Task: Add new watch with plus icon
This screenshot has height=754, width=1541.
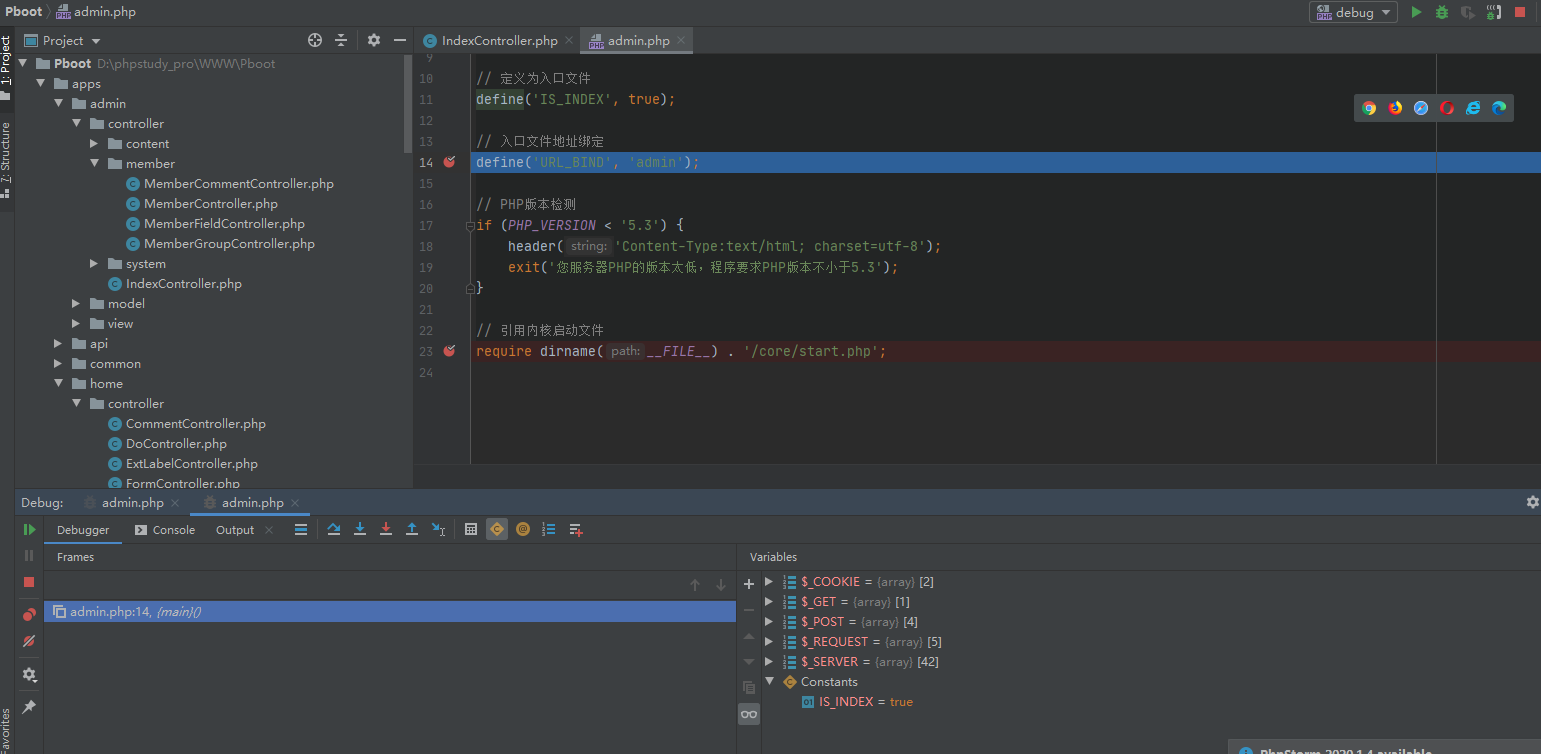Action: [x=749, y=583]
